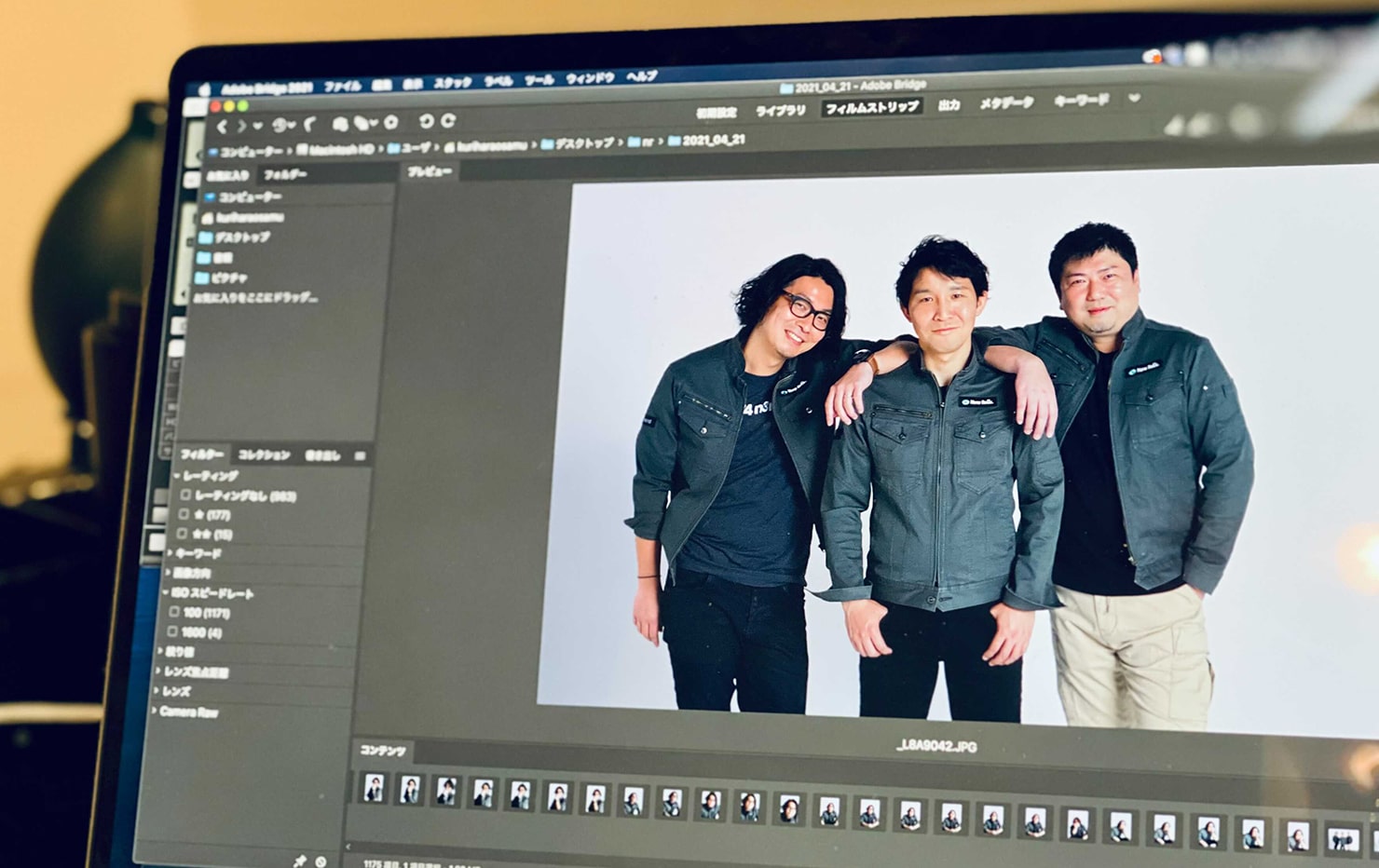Viewport: 1379px width, 868px height.
Task: Switch to フィルムストリップ workspace
Action: click(872, 107)
